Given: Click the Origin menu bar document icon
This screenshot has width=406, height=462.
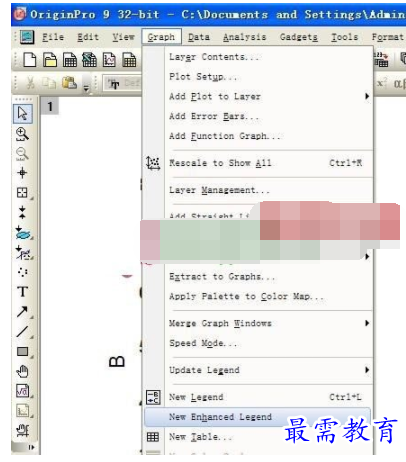Looking at the screenshot, I should pos(27,37).
